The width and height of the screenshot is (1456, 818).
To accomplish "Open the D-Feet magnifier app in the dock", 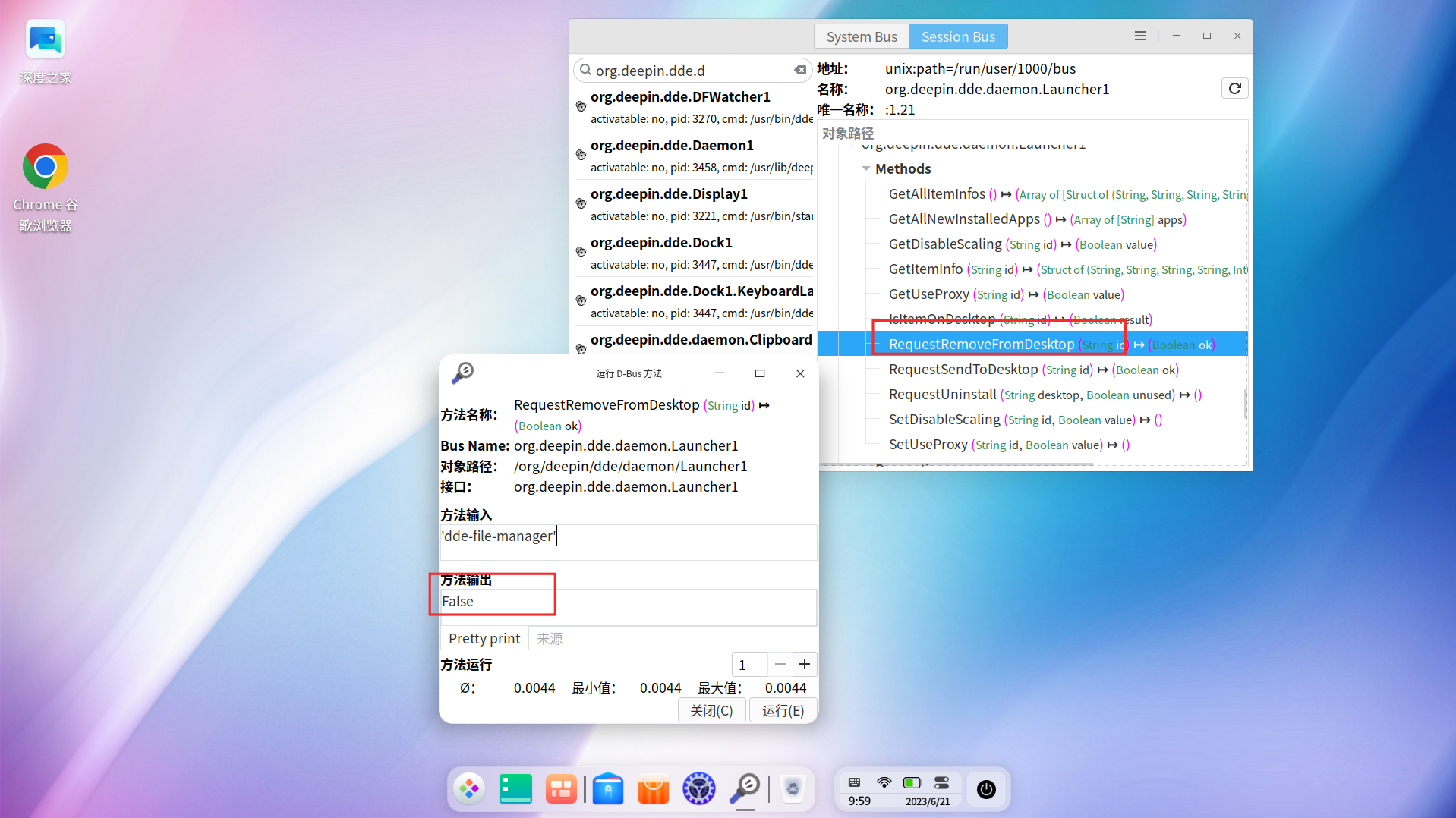I will [745, 788].
